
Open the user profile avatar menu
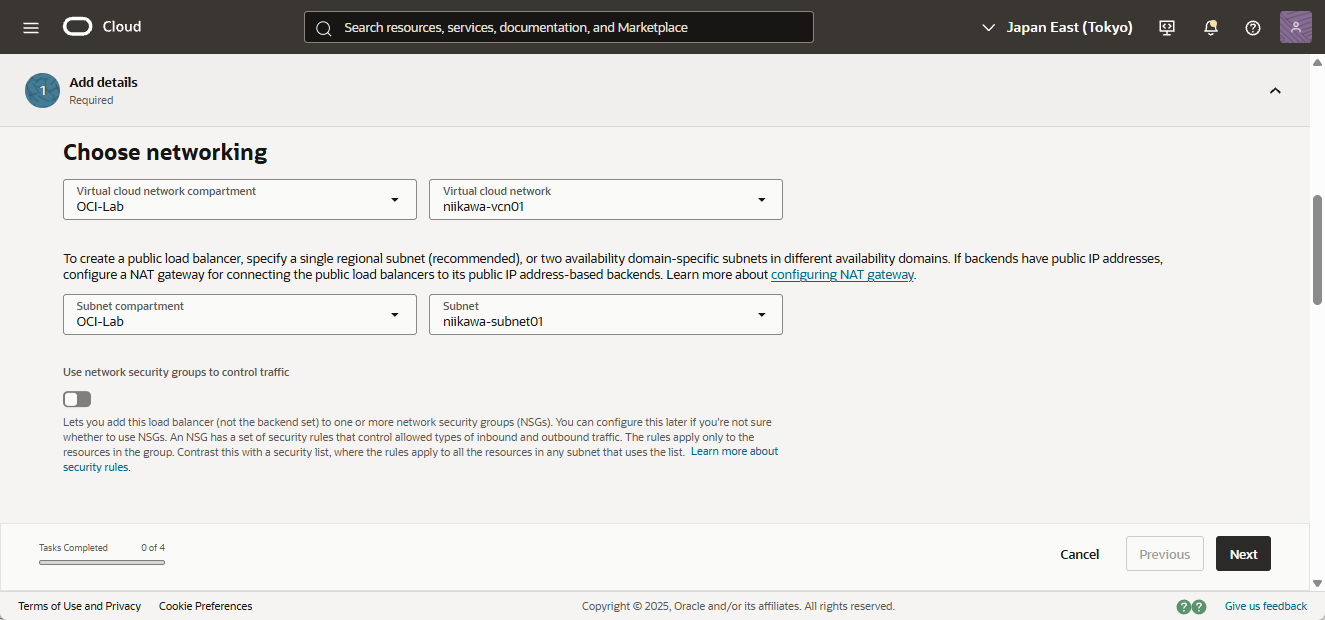tap(1295, 27)
